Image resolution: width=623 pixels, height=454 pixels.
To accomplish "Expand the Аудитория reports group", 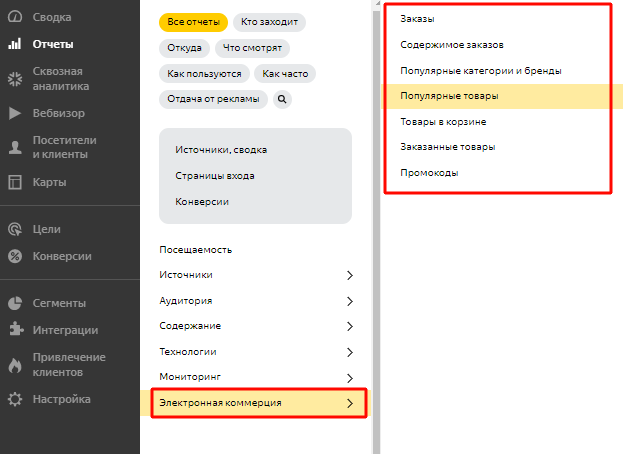I will (x=349, y=301).
